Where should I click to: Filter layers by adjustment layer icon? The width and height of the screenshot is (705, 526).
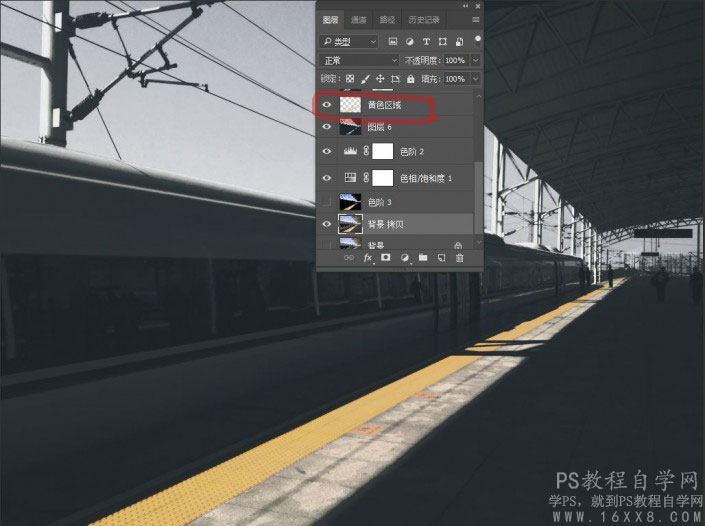pos(409,42)
